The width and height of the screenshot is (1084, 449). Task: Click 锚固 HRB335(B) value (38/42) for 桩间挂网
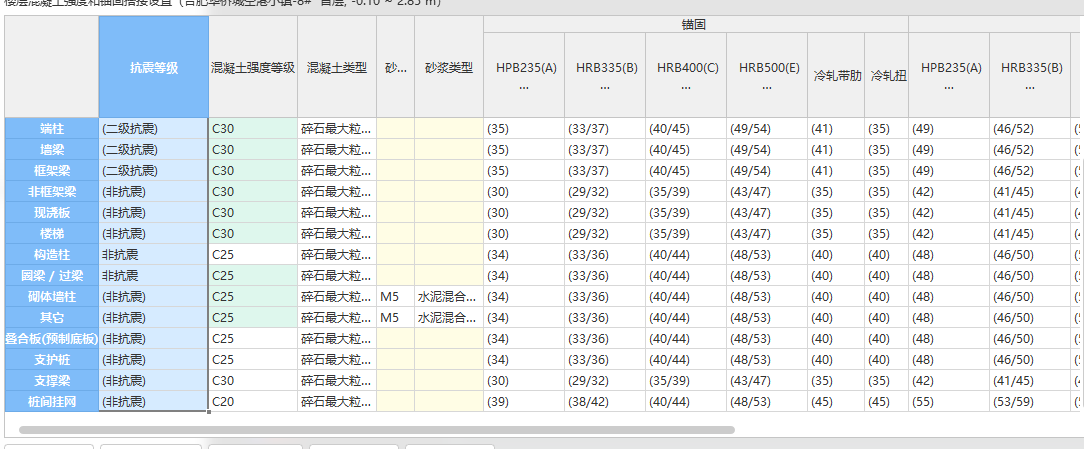point(605,401)
